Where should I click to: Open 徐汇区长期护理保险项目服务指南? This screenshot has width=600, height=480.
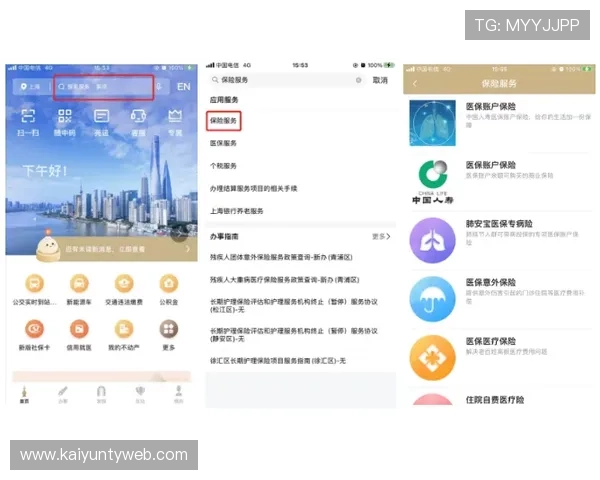point(278,361)
